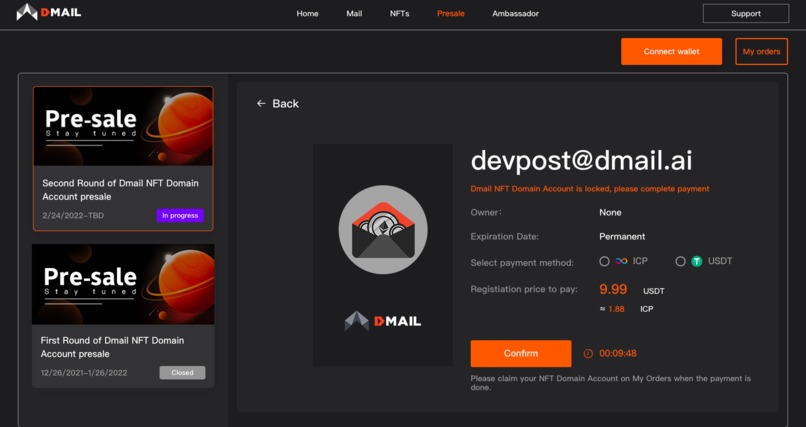806x427 pixels.
Task: Go to the NFTs page
Action: (399, 14)
